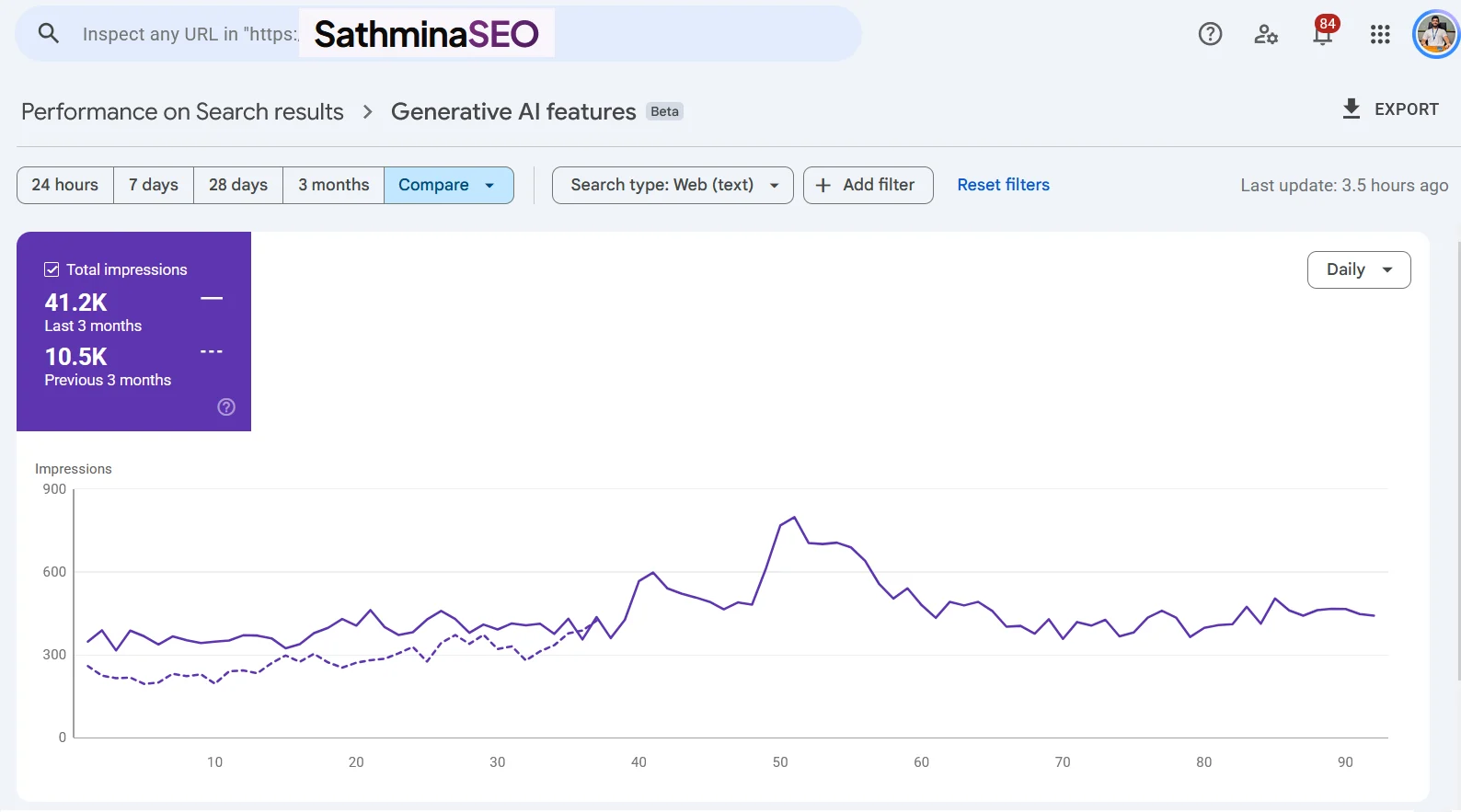Select the 24 hours tab
This screenshot has width=1461, height=812.
65,185
